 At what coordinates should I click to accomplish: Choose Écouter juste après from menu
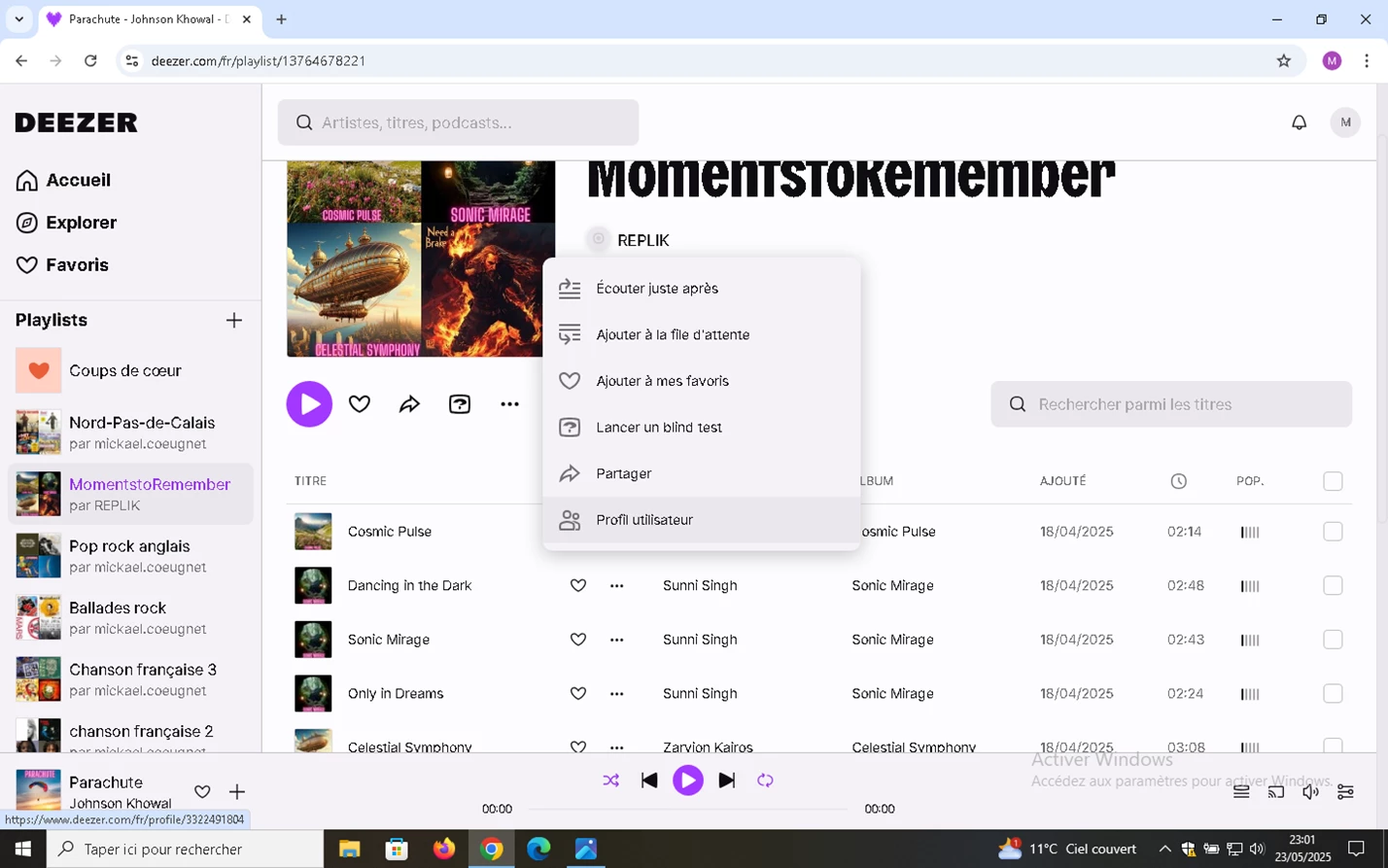pos(702,289)
